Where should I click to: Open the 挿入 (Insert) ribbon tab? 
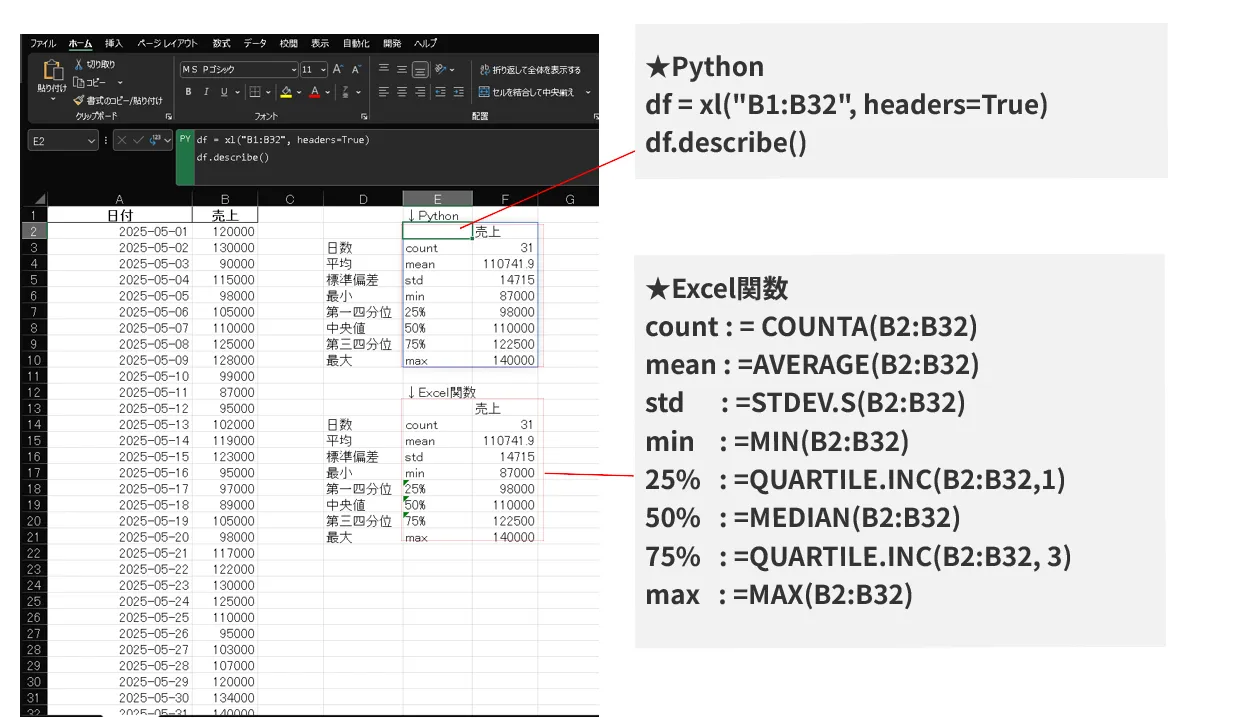pyautogui.click(x=114, y=44)
